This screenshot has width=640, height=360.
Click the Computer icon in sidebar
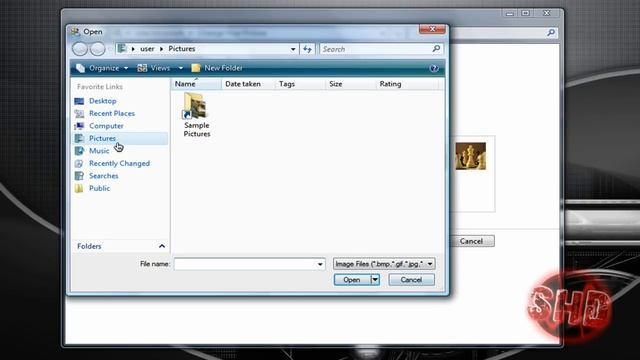coord(80,126)
